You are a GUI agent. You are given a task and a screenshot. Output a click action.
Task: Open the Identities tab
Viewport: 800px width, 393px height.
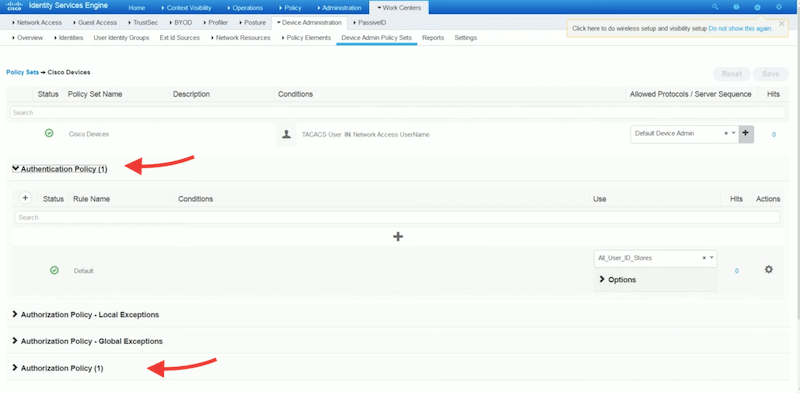(x=68, y=38)
